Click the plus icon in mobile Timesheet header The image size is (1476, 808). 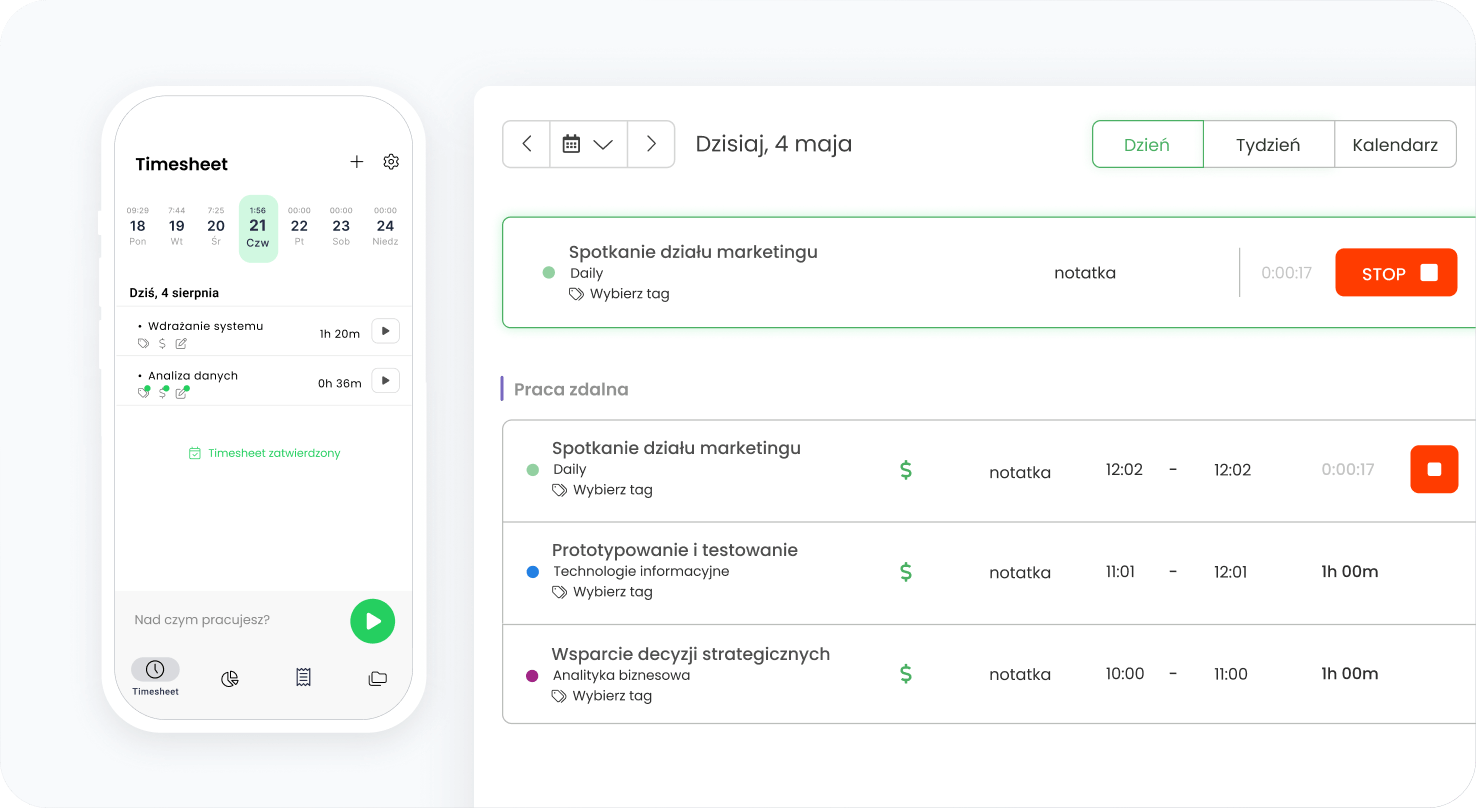pos(357,162)
